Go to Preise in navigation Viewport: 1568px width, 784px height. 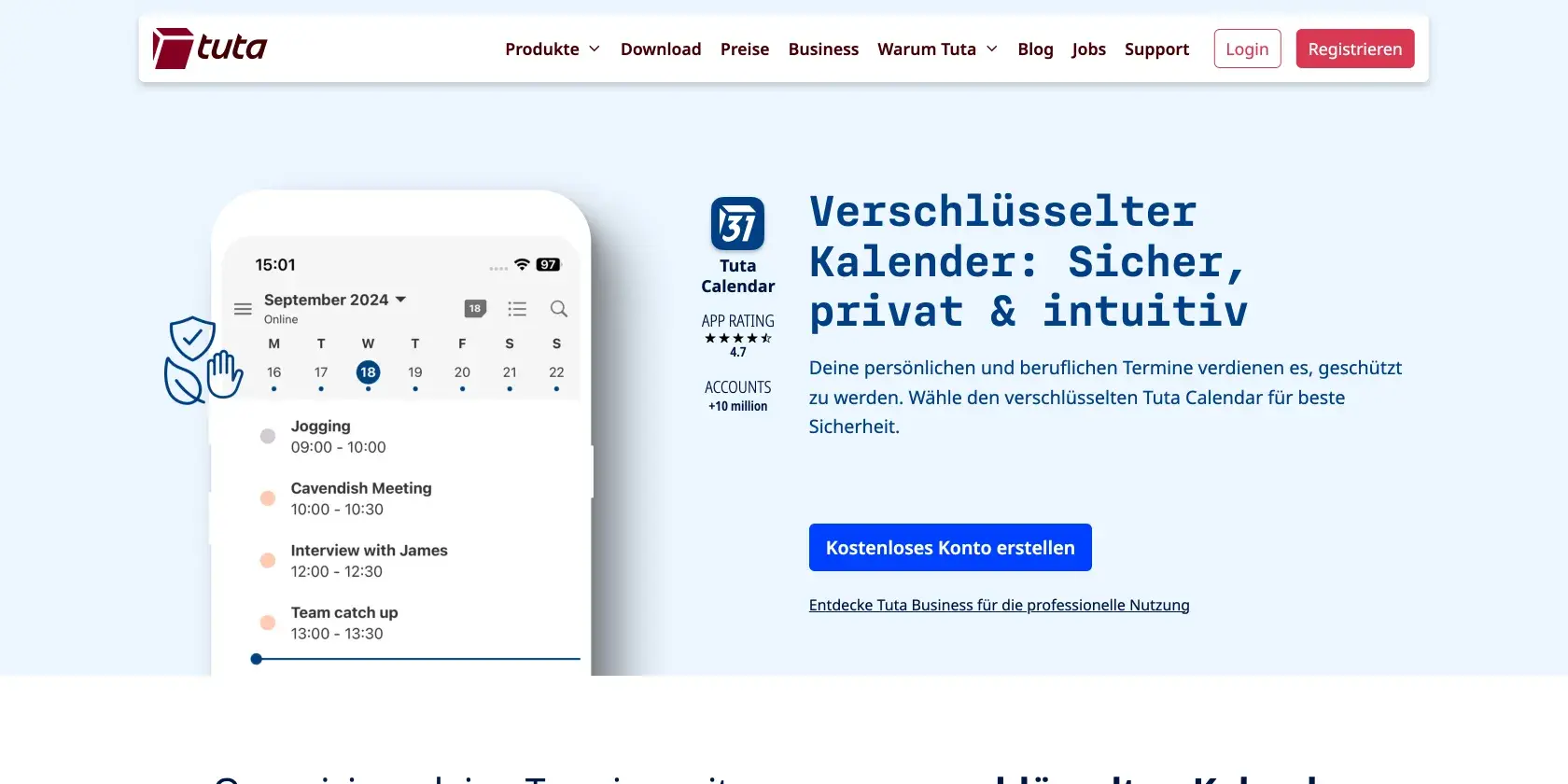(x=745, y=49)
